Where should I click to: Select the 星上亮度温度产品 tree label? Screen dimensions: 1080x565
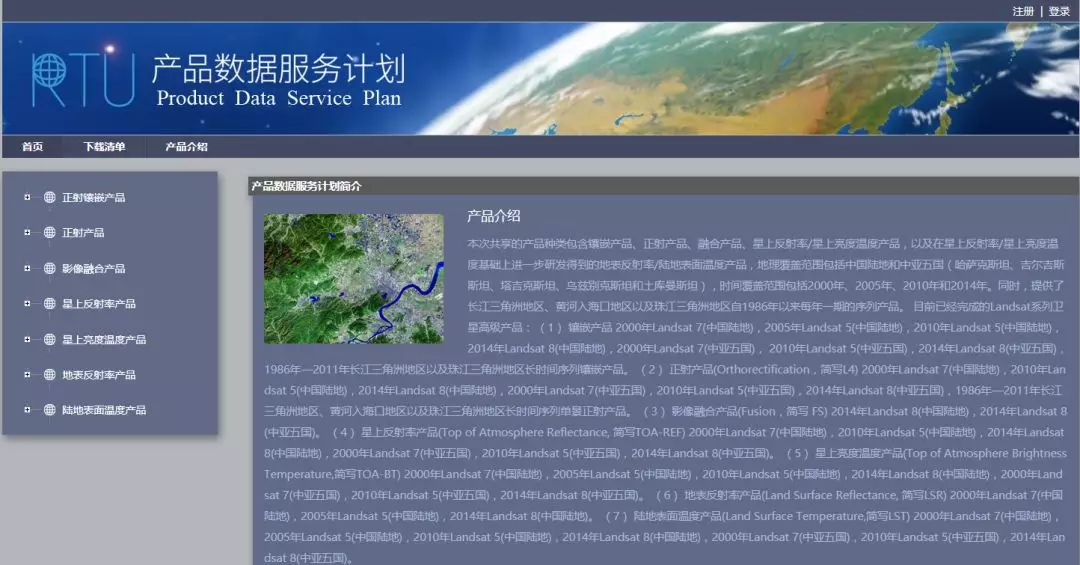coord(104,340)
